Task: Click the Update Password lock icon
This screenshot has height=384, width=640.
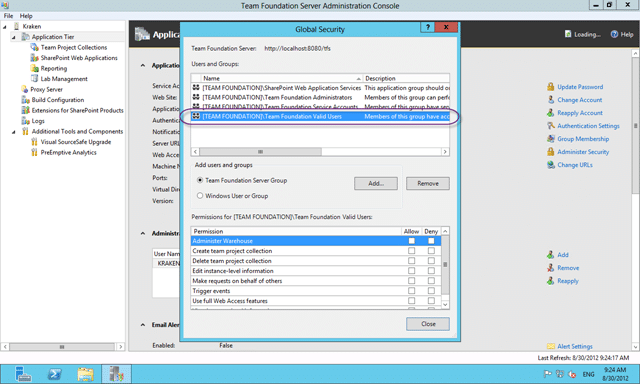Action: 551,87
